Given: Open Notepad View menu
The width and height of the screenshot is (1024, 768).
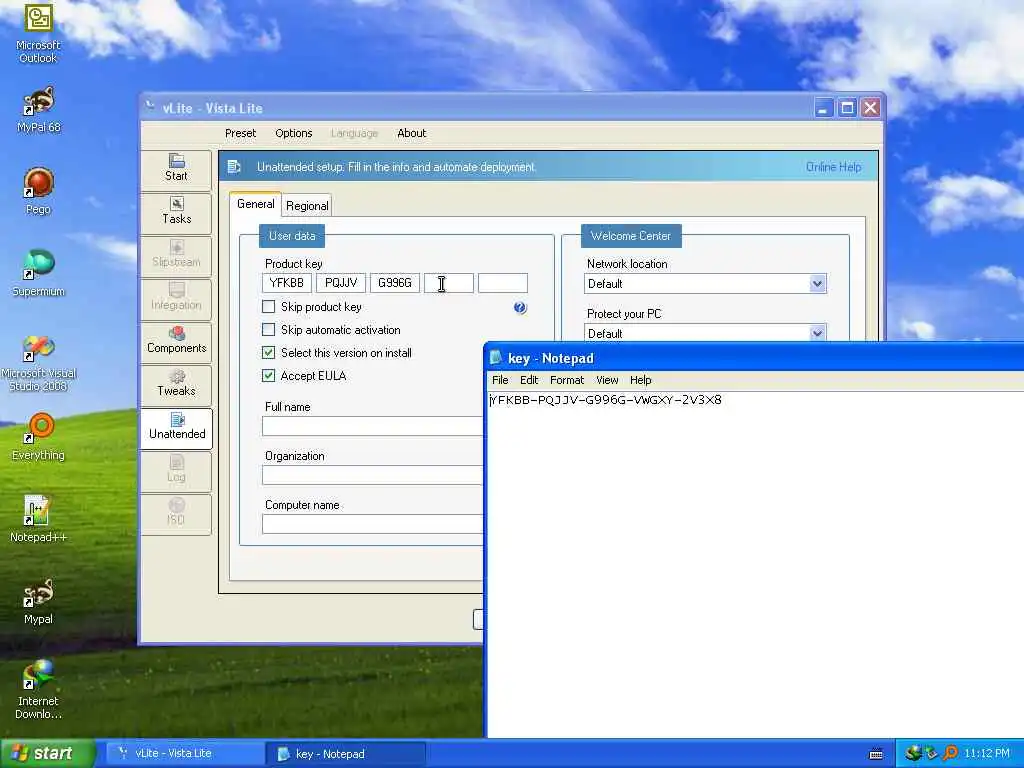Looking at the screenshot, I should 607,380.
